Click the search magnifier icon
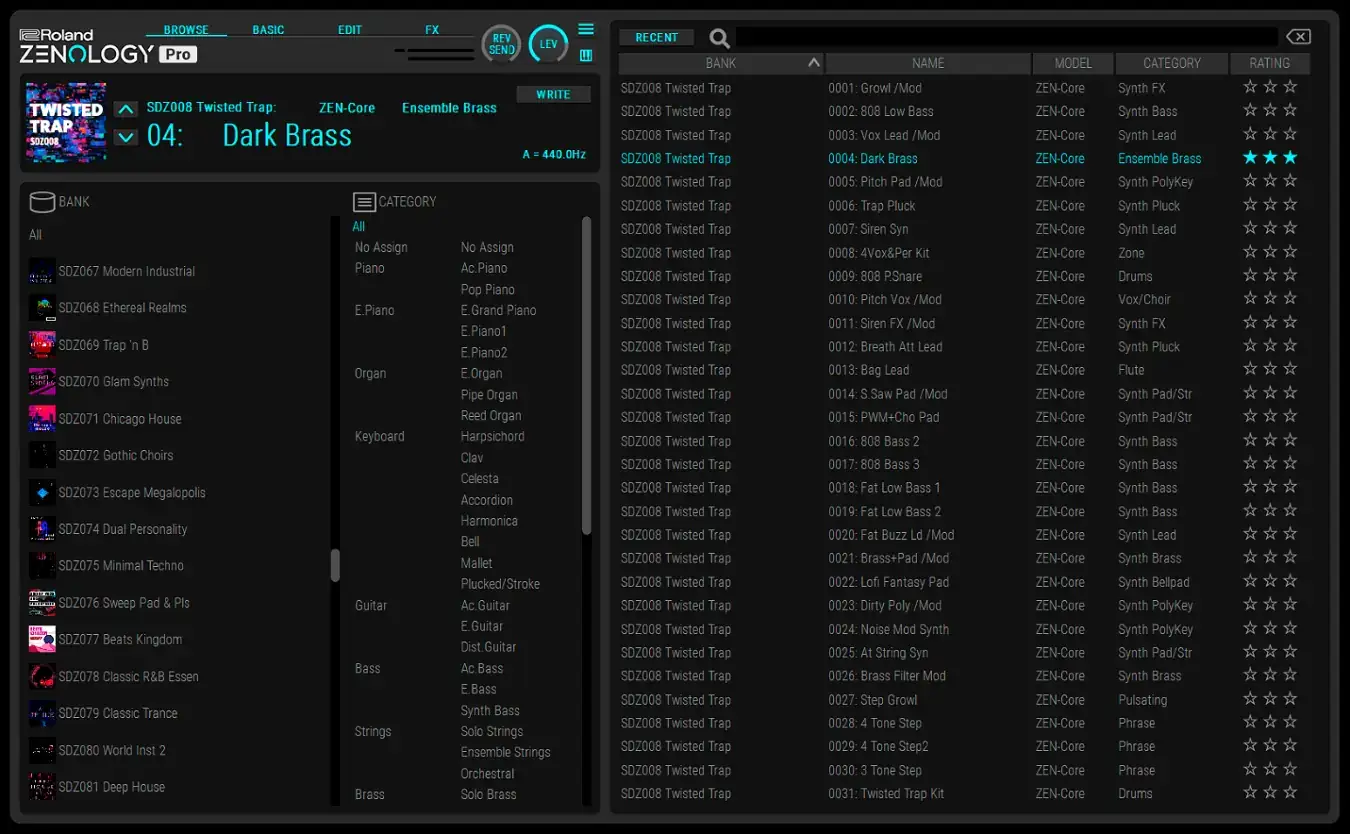This screenshot has height=834, width=1350. point(719,38)
